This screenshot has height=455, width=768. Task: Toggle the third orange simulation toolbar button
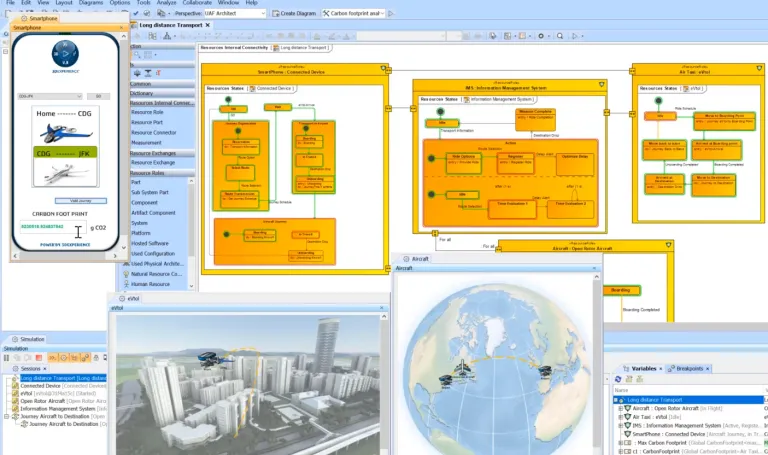click(74, 358)
